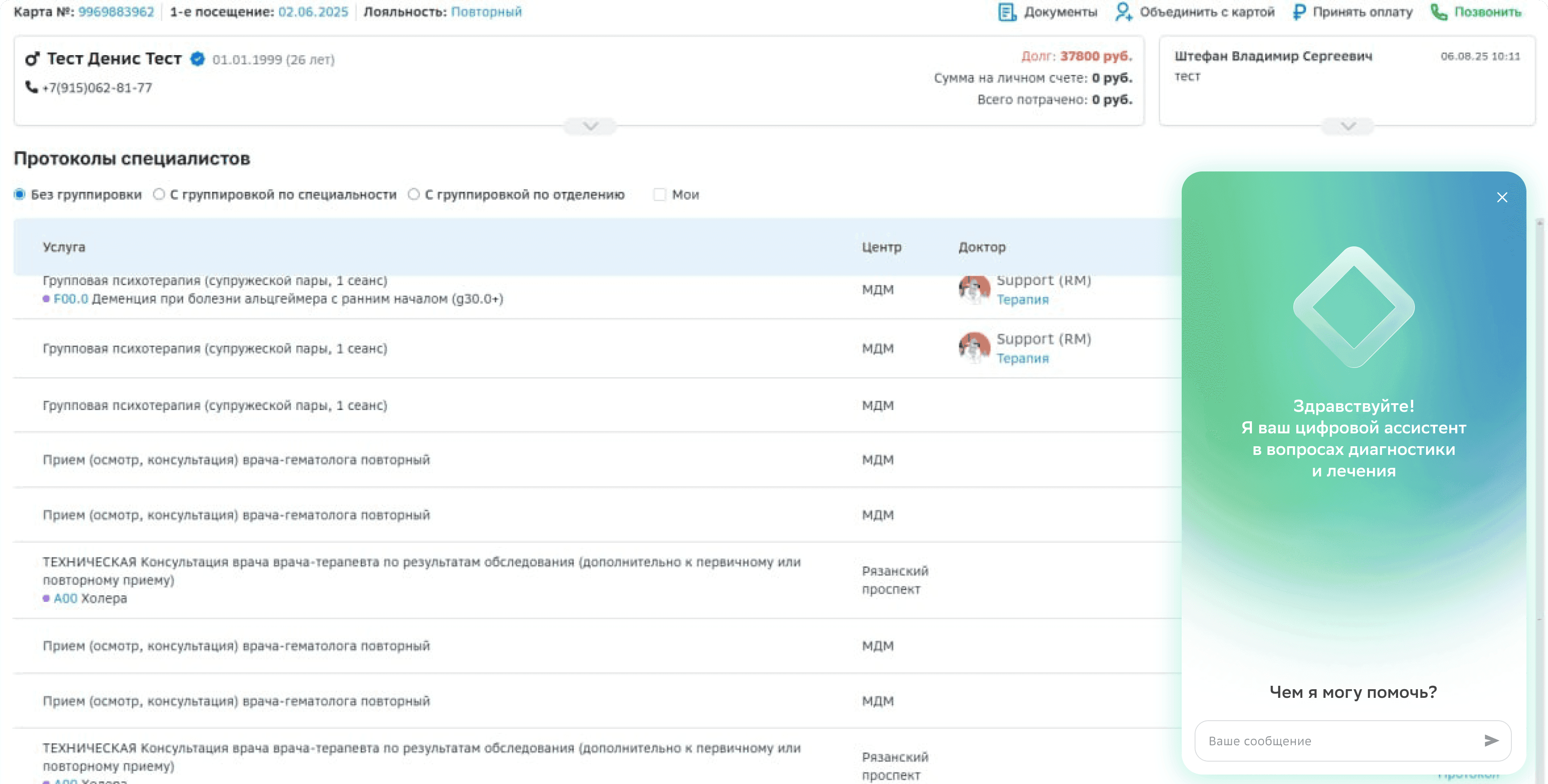Click the verified badge next to patient name
The width and height of the screenshot is (1548, 784).
coord(197,59)
